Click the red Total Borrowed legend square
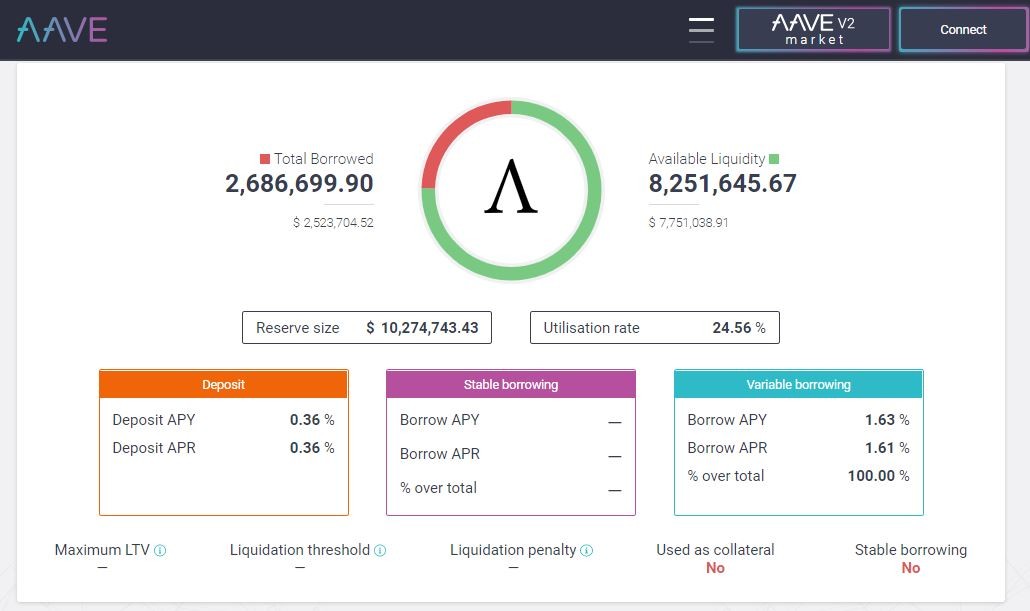 (x=265, y=159)
